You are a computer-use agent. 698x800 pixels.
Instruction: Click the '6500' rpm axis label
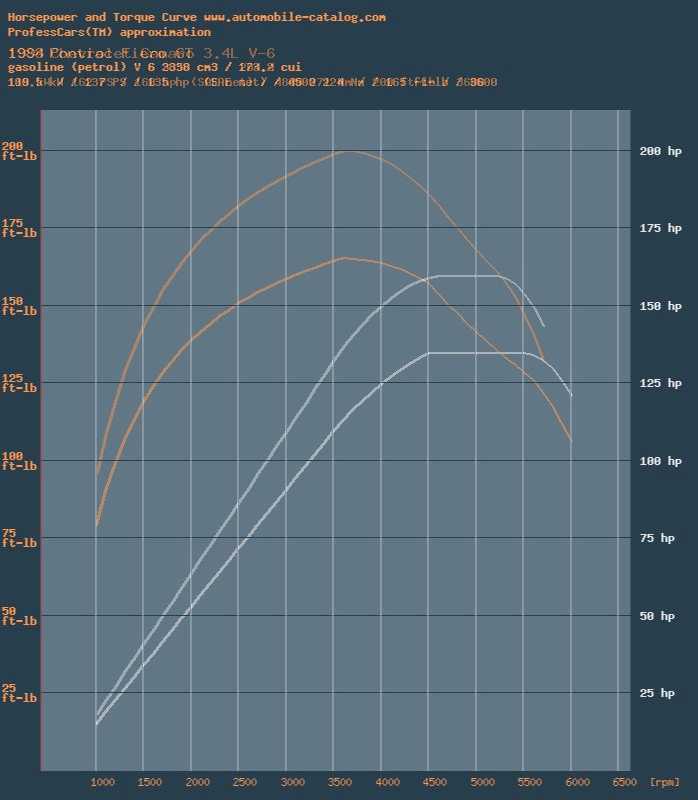[625, 782]
